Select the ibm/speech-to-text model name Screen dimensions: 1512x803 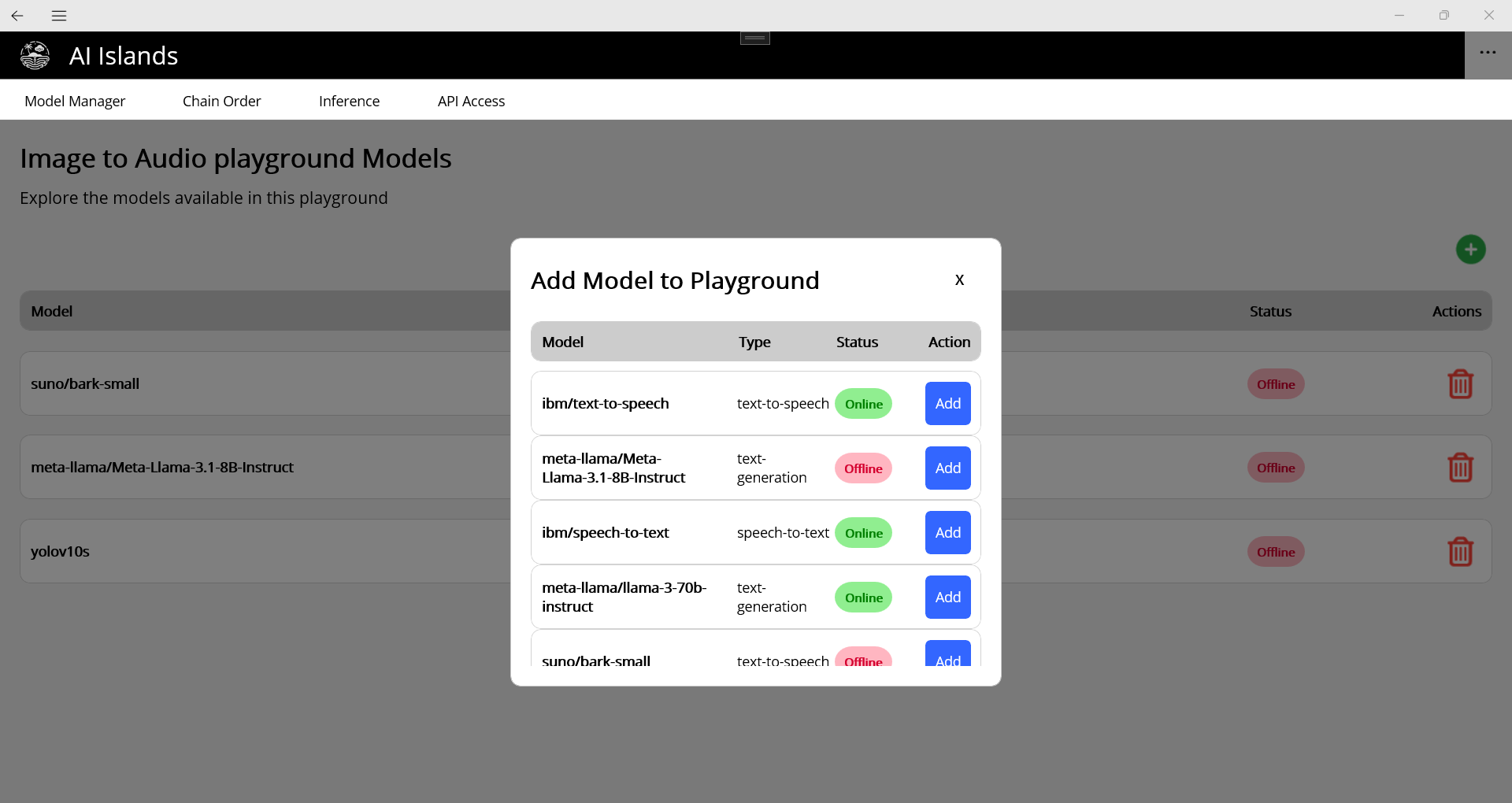tap(605, 532)
